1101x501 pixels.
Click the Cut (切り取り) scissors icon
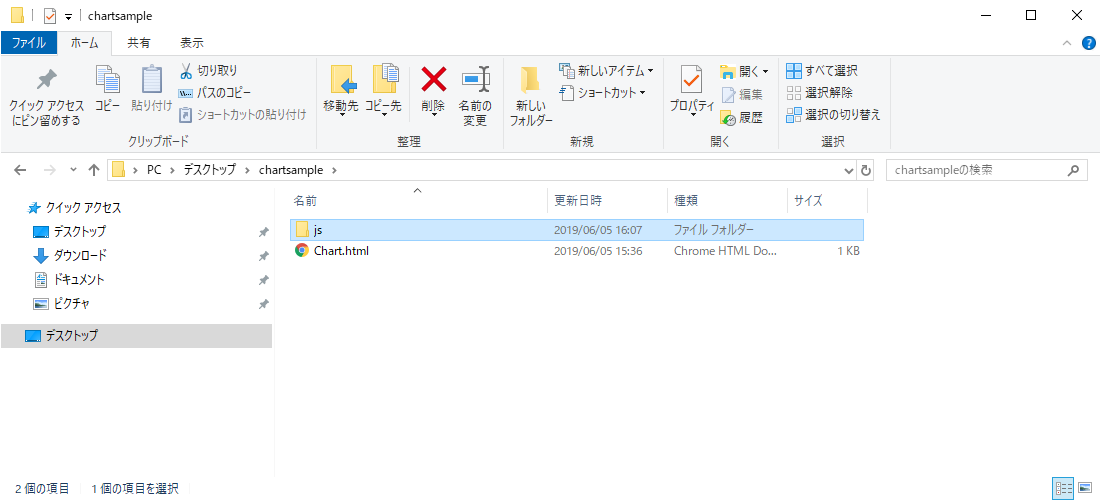point(186,71)
